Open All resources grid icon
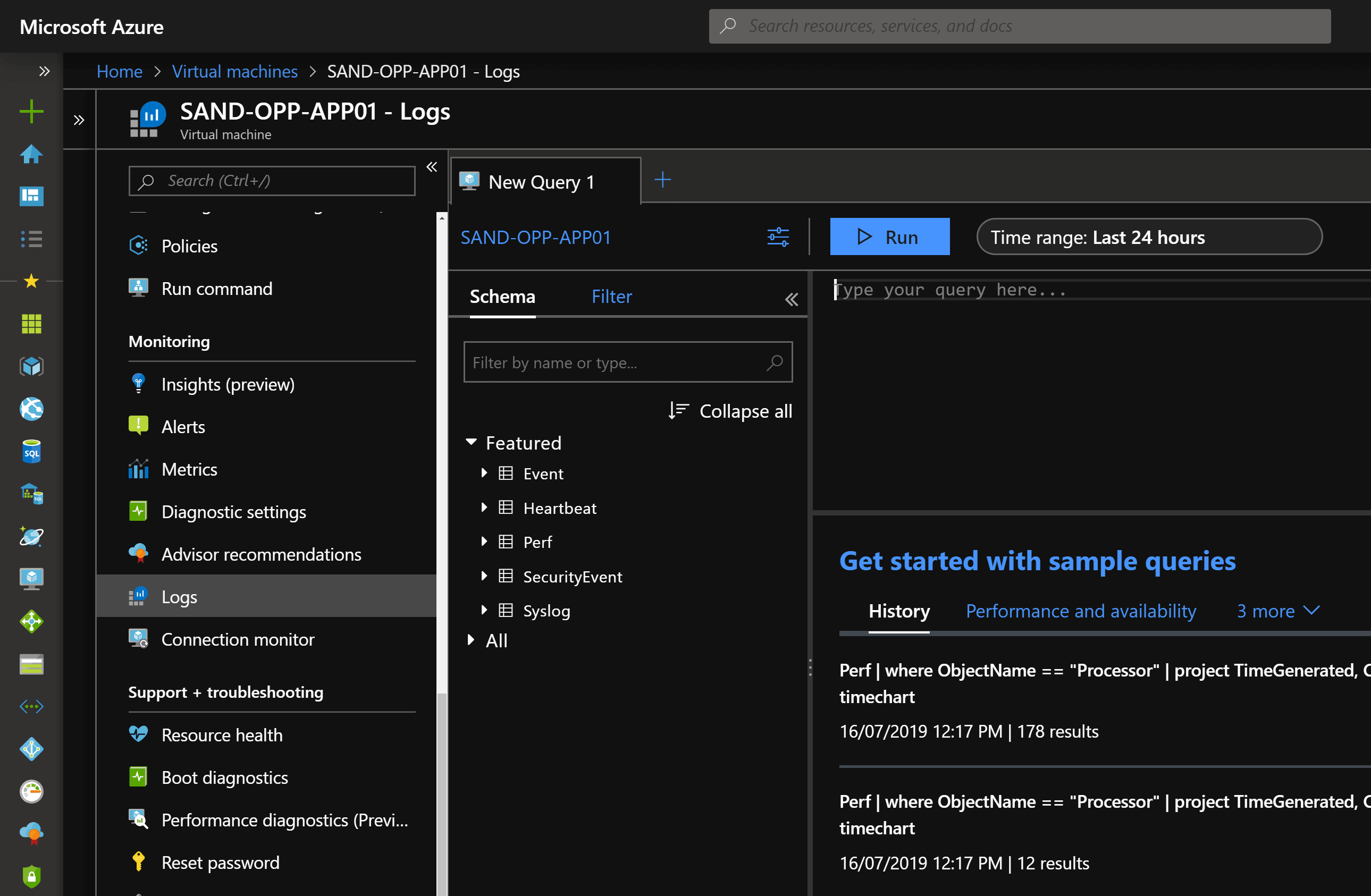This screenshot has height=896, width=1371. (31, 324)
